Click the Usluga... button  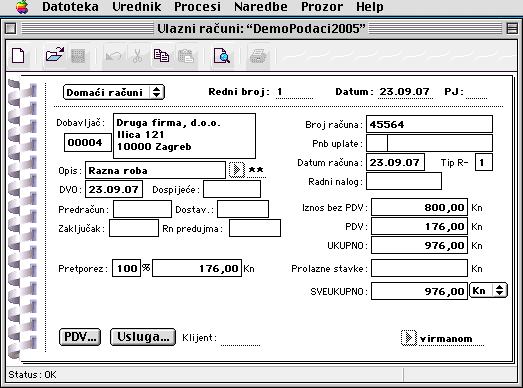pyautogui.click(x=143, y=337)
